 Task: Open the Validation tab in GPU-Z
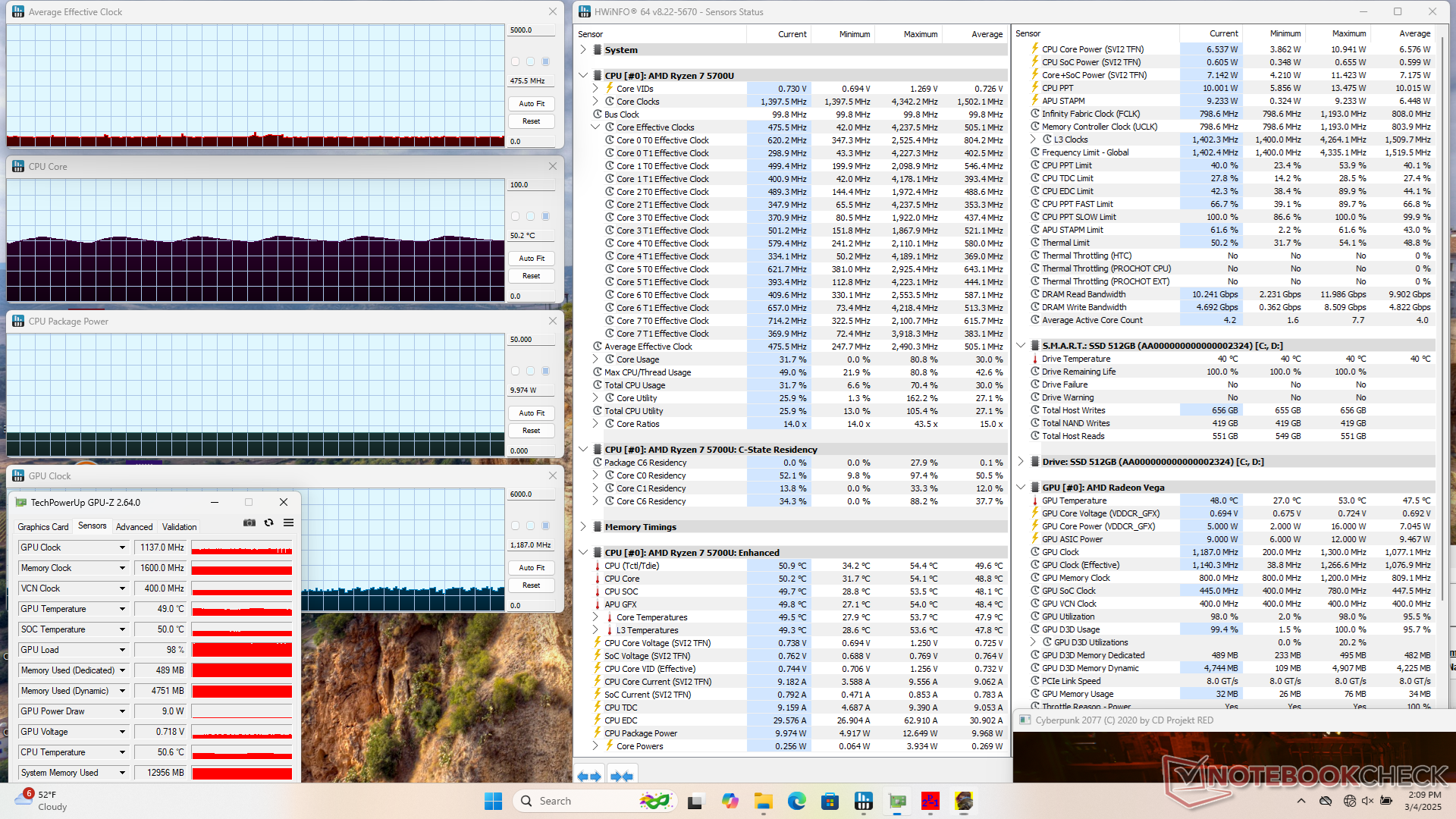pyautogui.click(x=180, y=526)
